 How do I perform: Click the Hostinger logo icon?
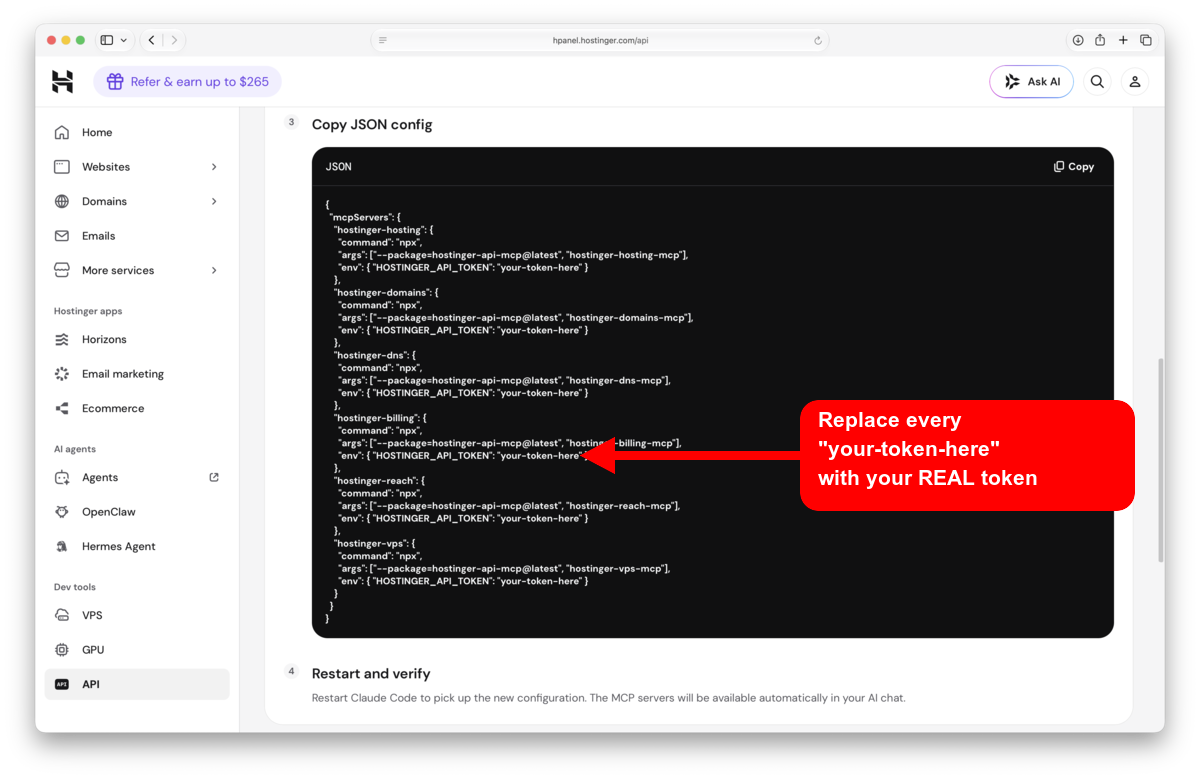pyautogui.click(x=63, y=82)
